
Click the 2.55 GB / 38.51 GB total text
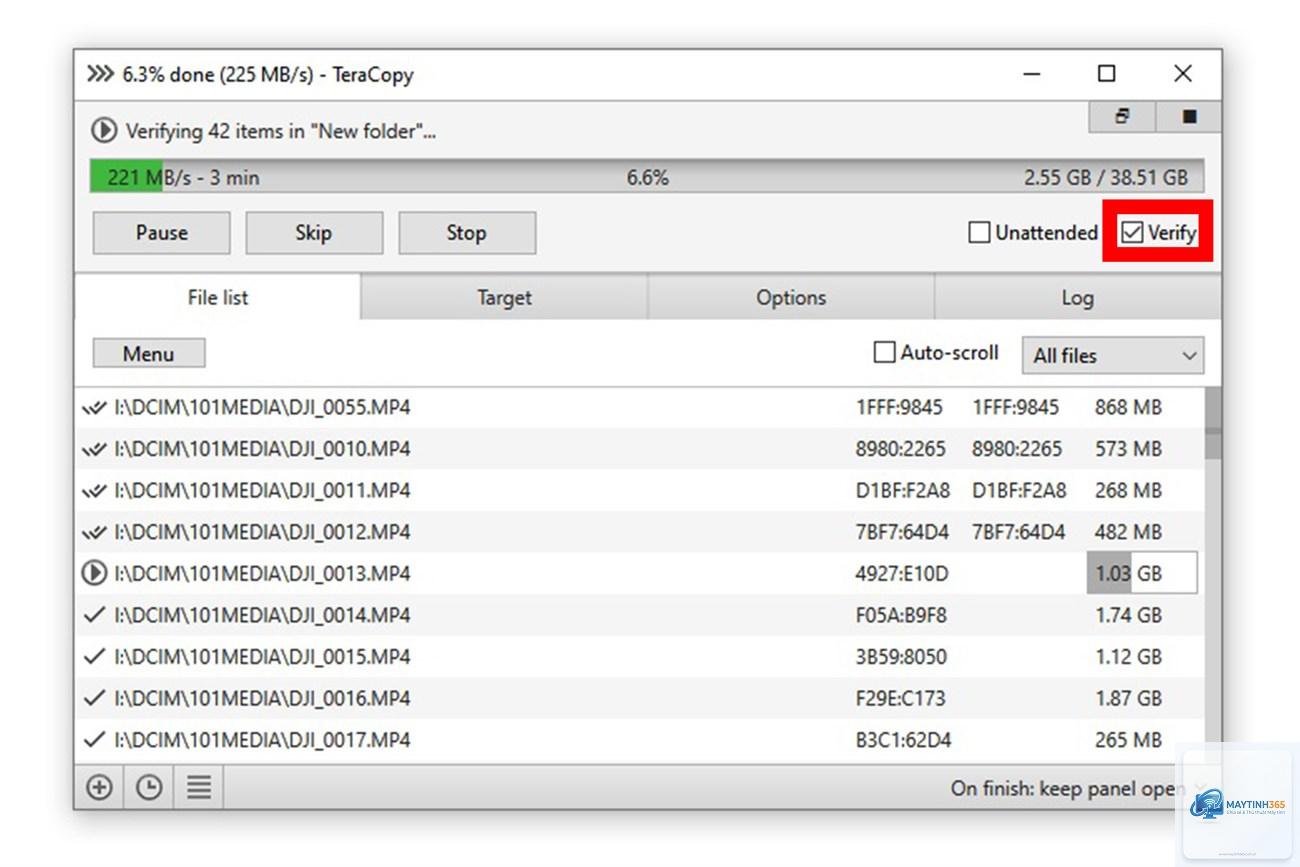(1106, 178)
